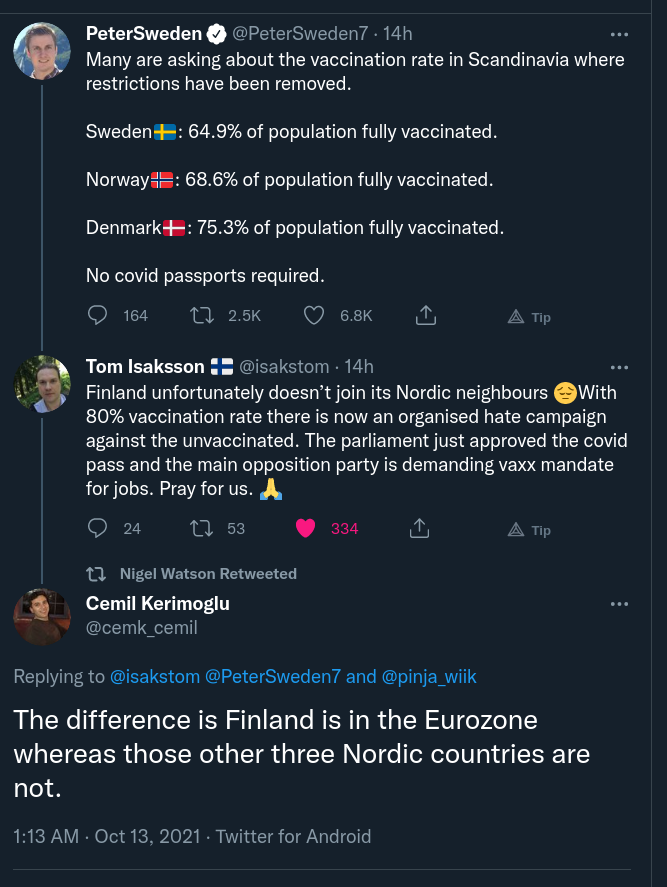667x887 pixels.
Task: Reply to Tom Isaksson's tweet
Action: point(98,528)
